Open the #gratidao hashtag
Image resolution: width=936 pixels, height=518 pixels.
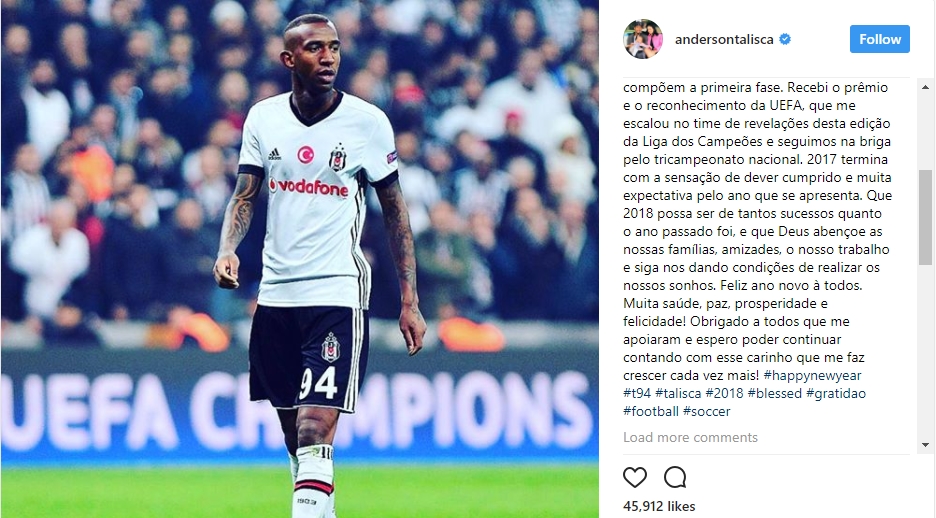click(x=836, y=393)
